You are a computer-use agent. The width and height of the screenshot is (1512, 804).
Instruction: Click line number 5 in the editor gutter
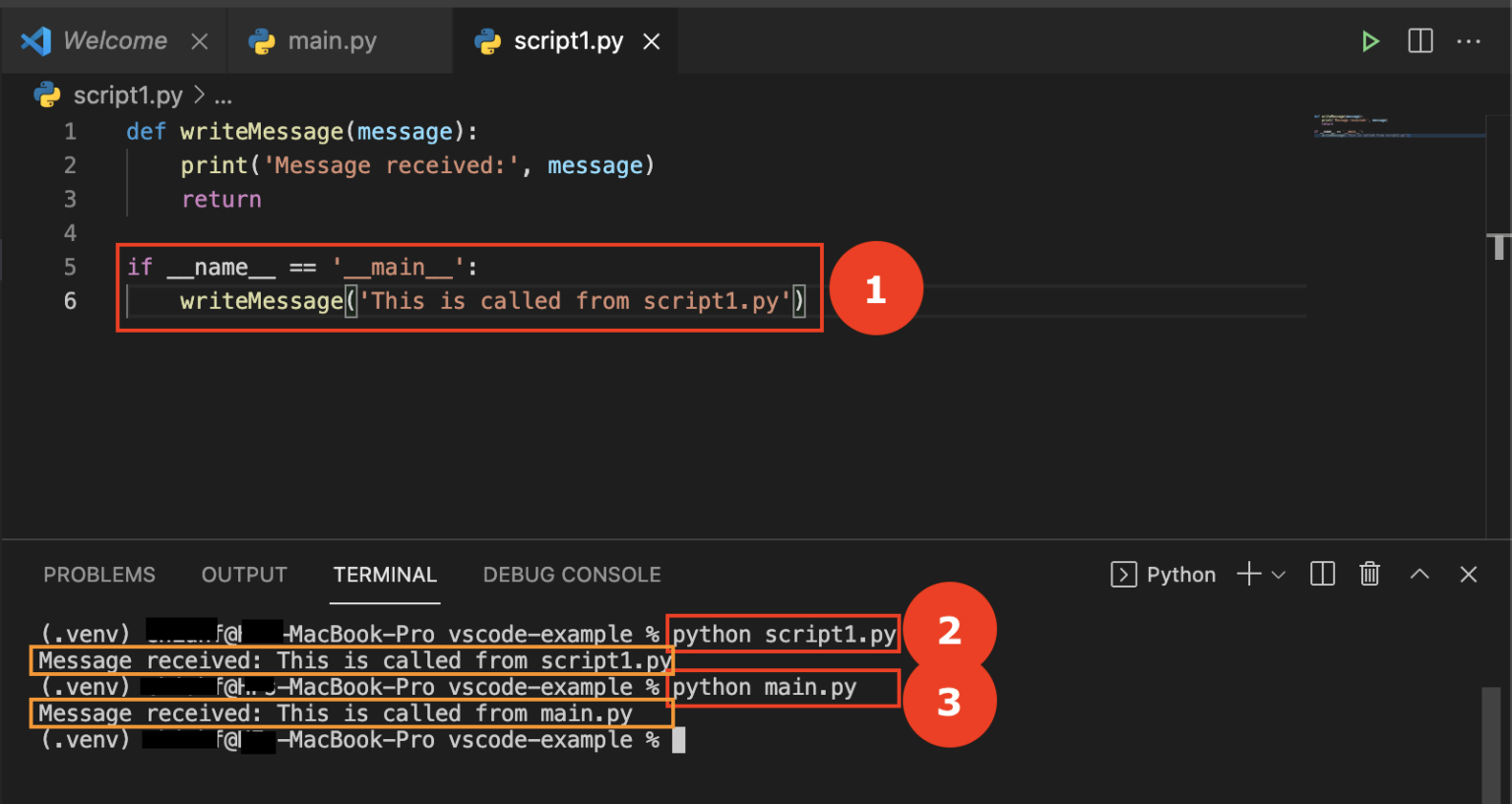70,266
